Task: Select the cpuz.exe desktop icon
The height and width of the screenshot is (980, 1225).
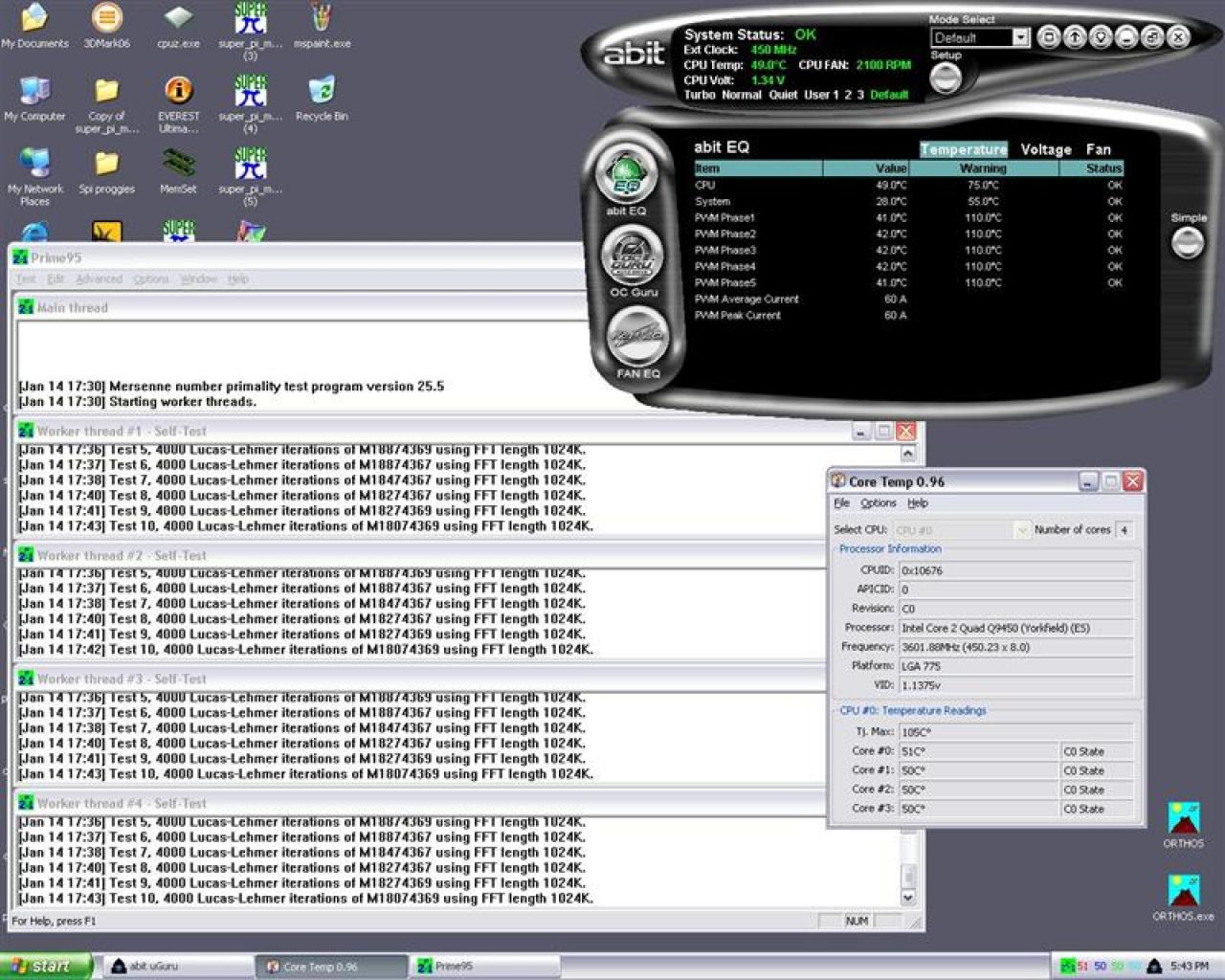Action: (x=178, y=25)
